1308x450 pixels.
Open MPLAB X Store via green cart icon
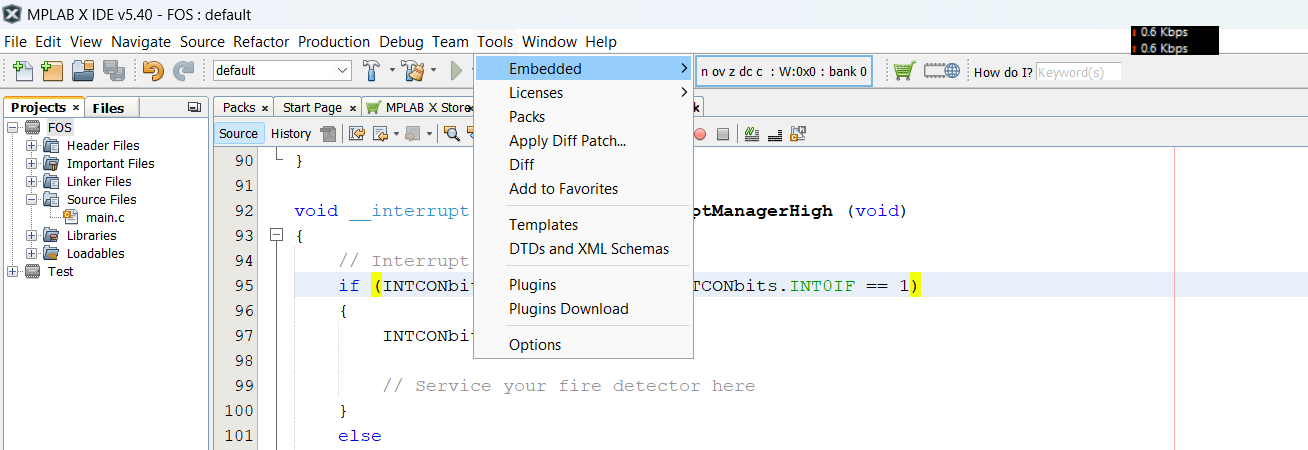tap(904, 71)
